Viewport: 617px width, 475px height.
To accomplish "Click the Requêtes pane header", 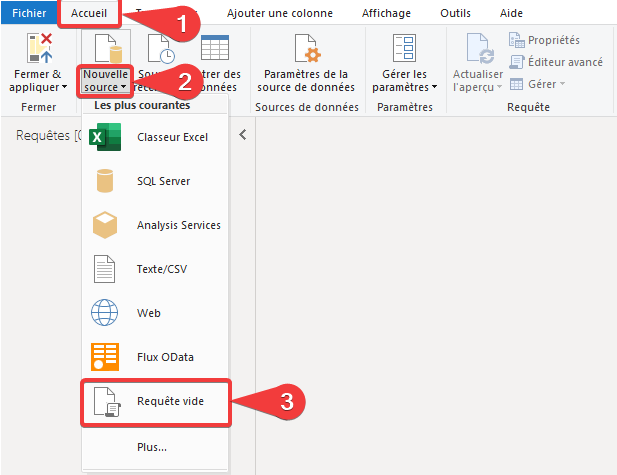I will click(49, 135).
